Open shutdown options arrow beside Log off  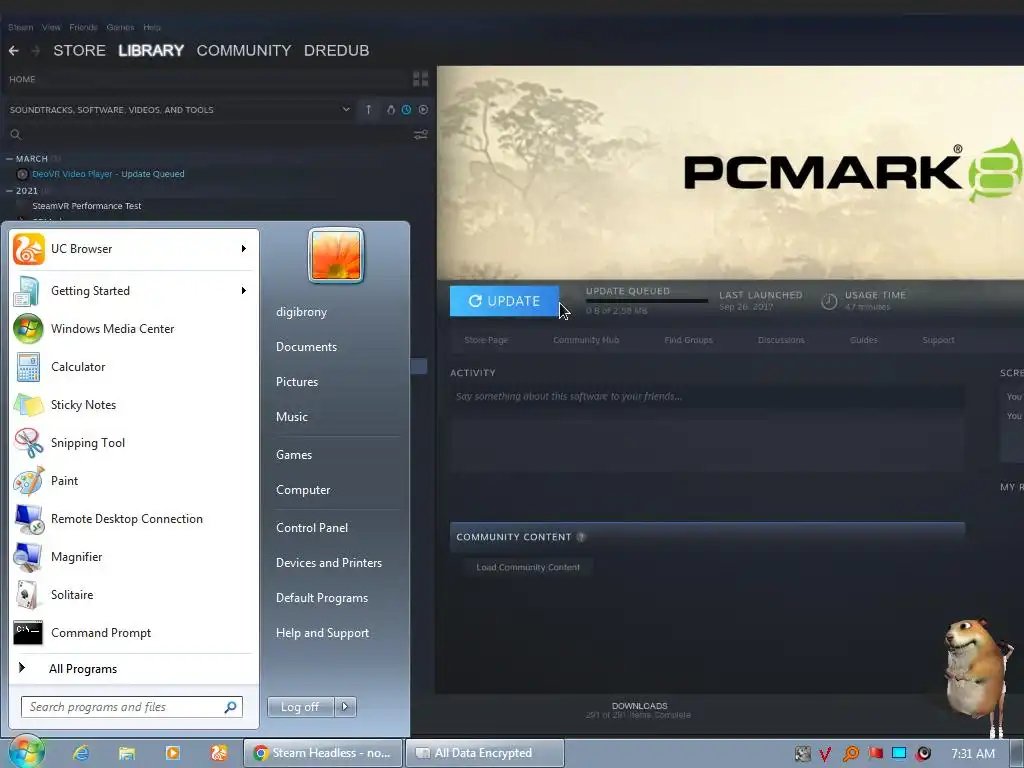point(345,707)
